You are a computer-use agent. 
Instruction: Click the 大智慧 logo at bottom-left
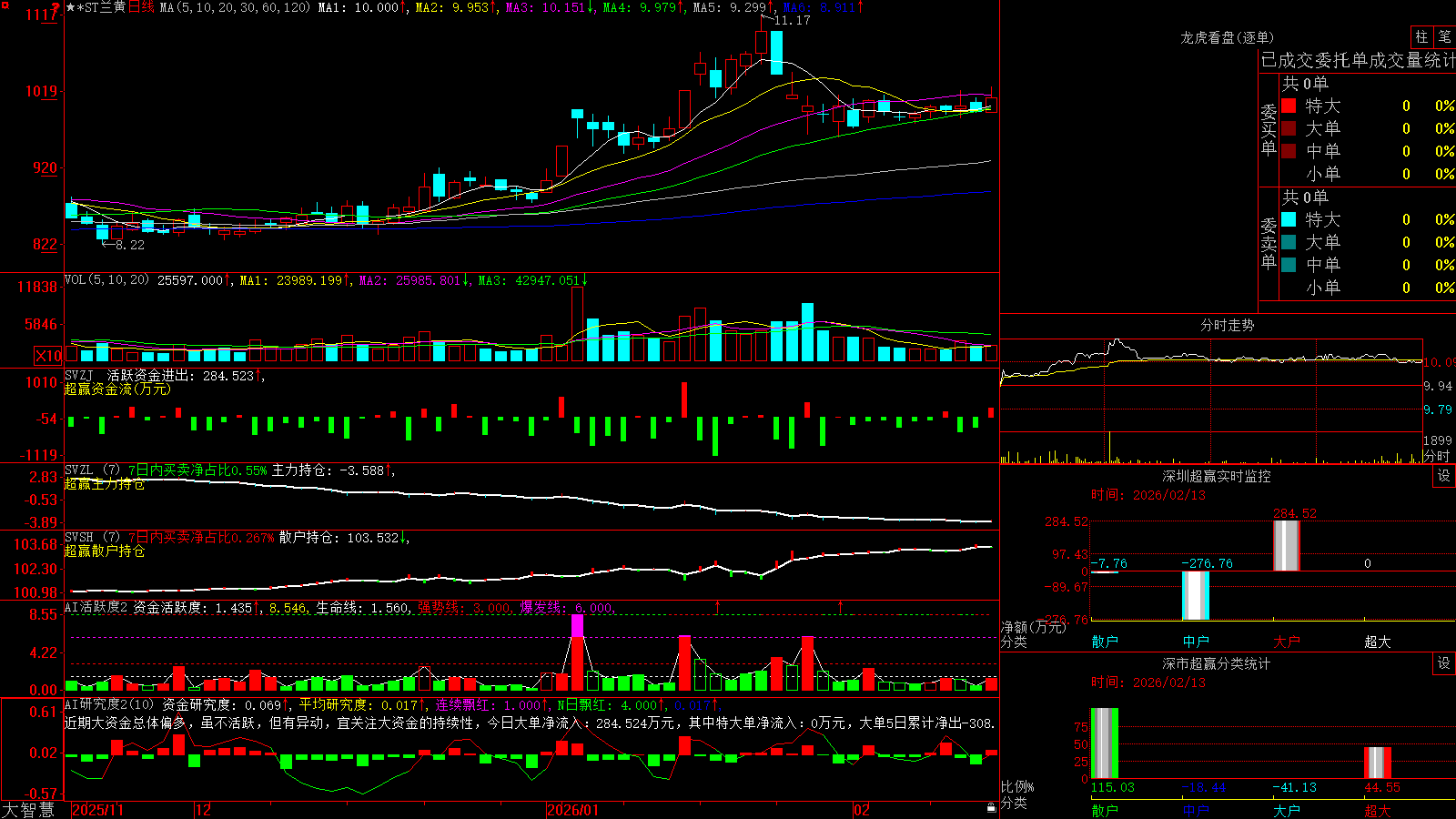coord(28,809)
